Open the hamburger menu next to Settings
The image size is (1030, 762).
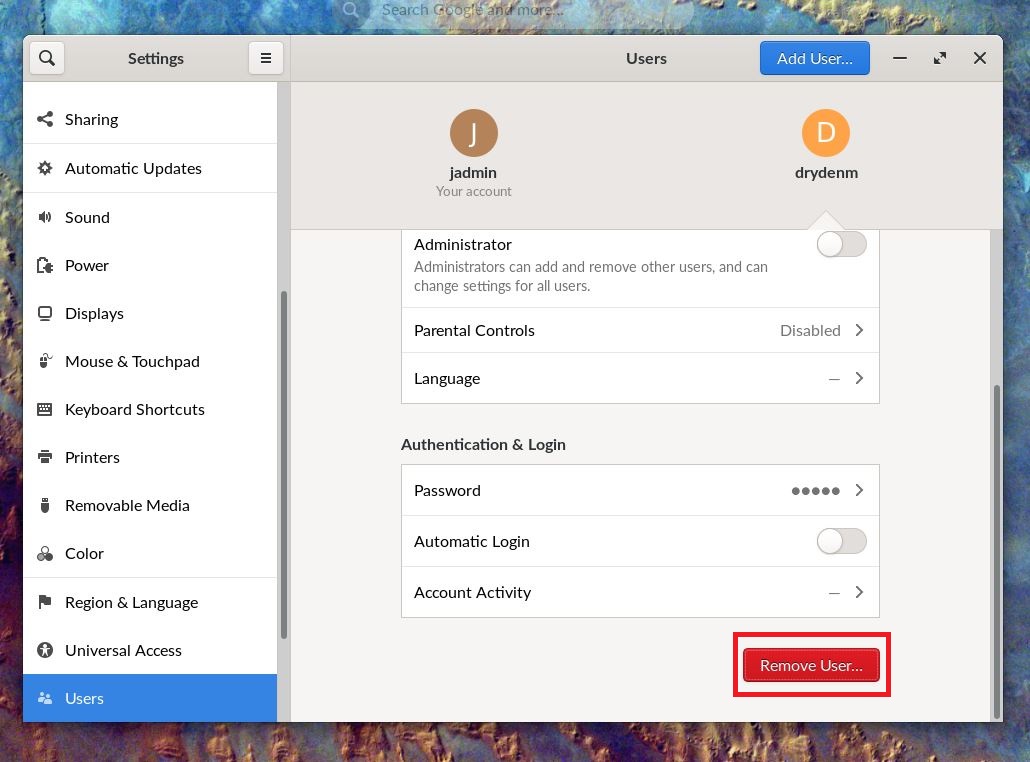point(266,58)
